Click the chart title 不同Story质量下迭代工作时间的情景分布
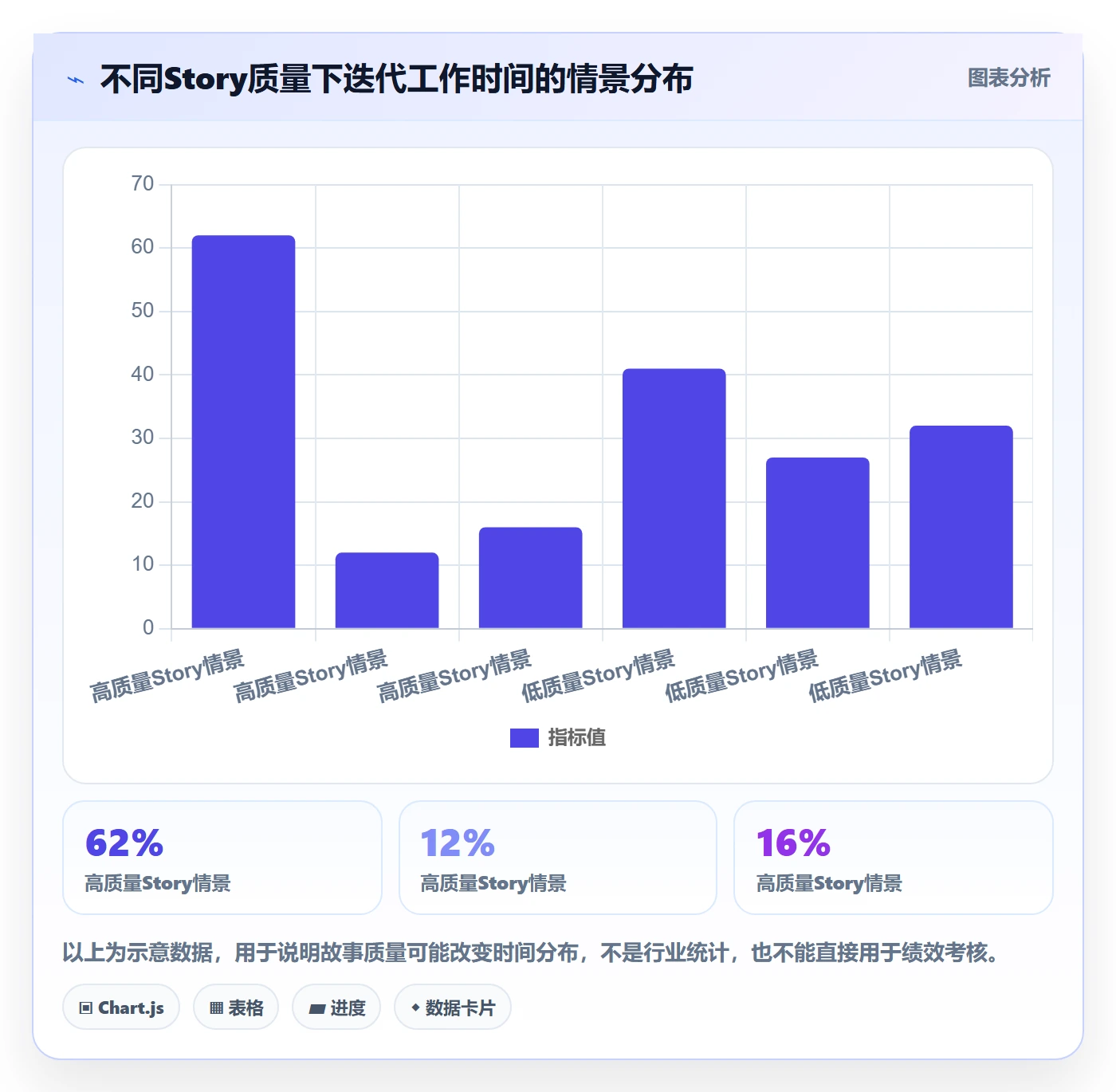This screenshot has width=1116, height=1092. click(397, 79)
